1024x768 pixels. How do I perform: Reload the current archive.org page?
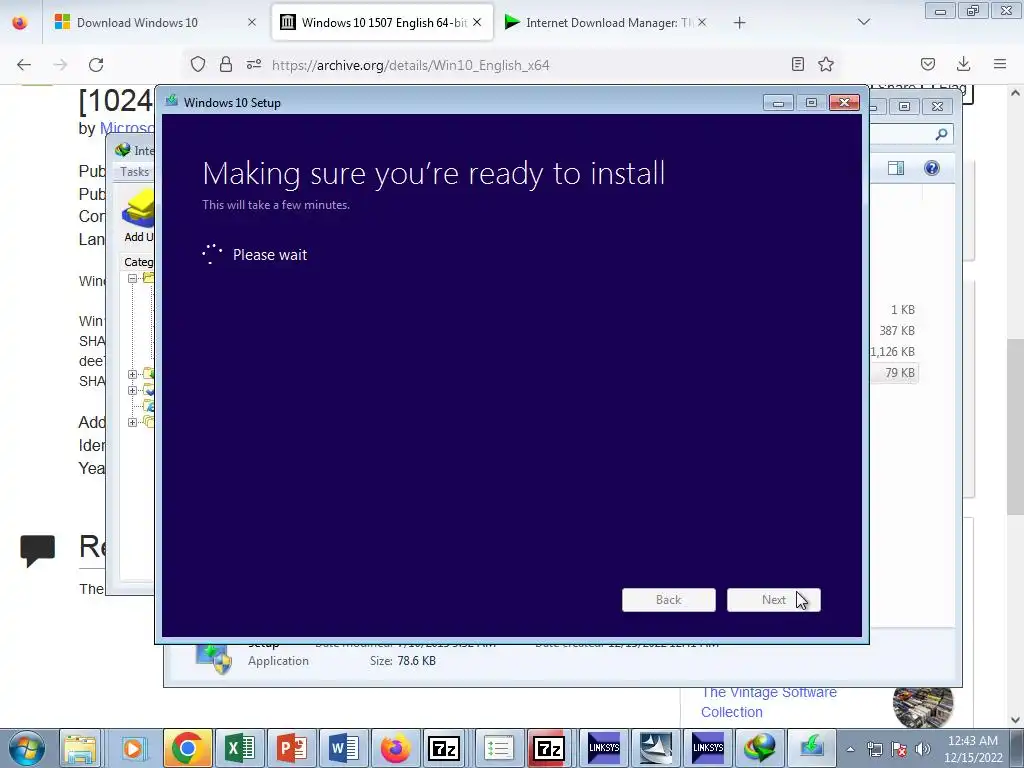coord(97,65)
